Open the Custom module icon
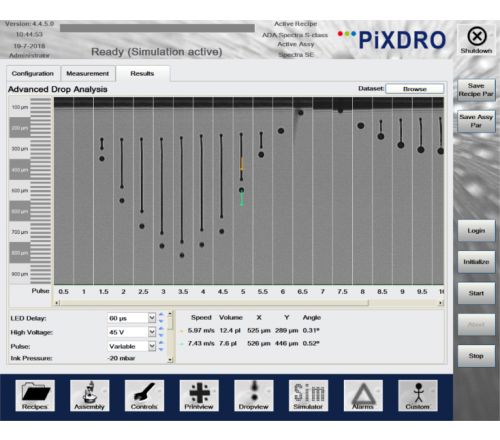This screenshot has width=500, height=440. tap(418, 395)
